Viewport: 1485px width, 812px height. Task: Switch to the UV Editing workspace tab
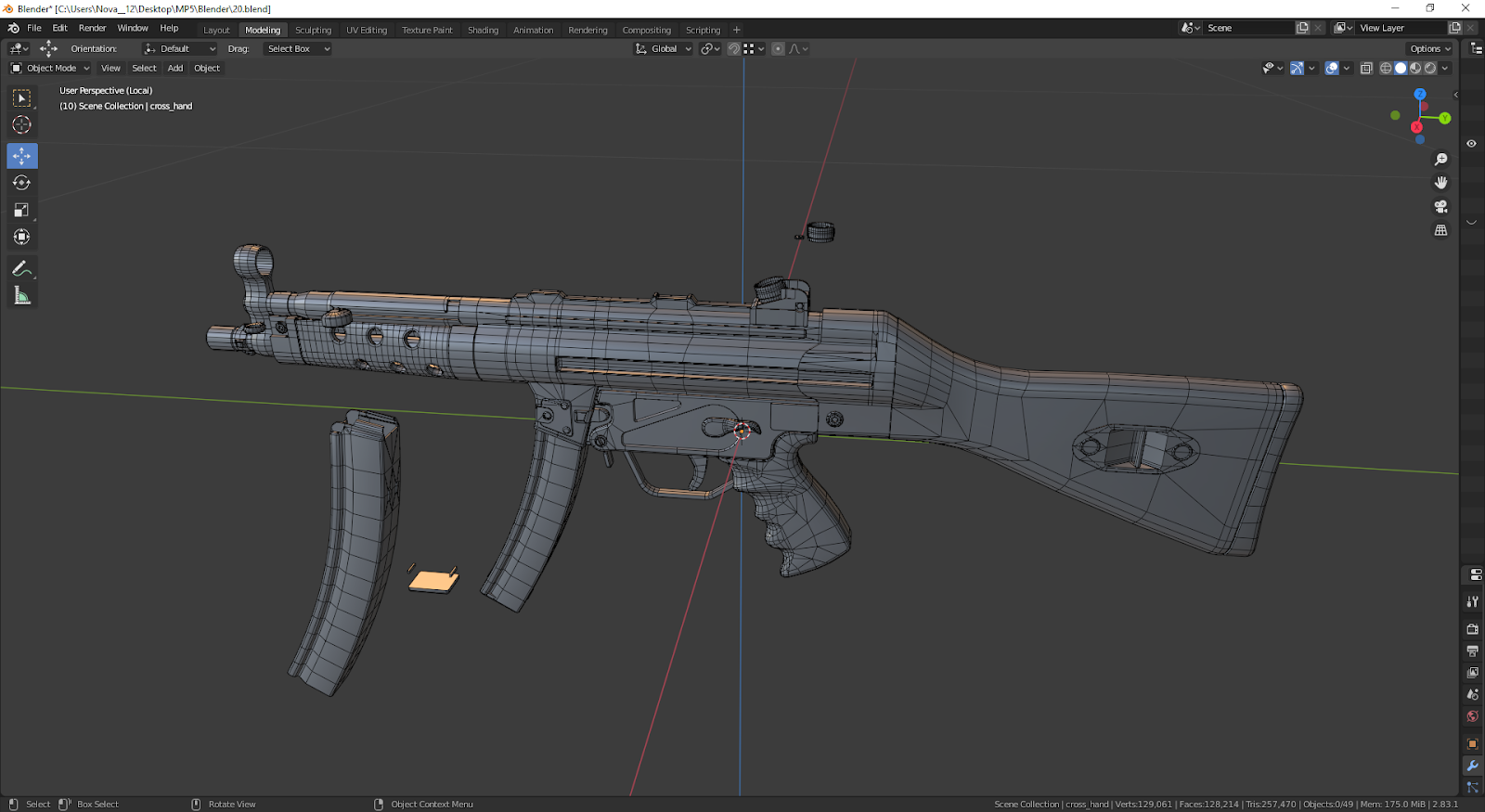(367, 30)
